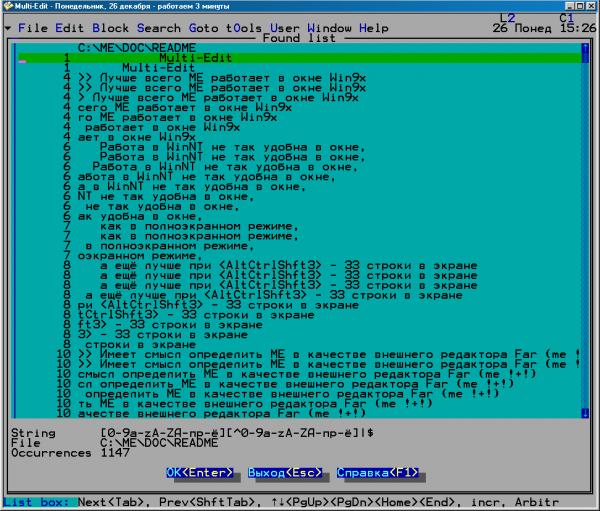Screen dimensions: 600x511
Task: Click Next<Tab> hint in status line
Action: coord(114,502)
